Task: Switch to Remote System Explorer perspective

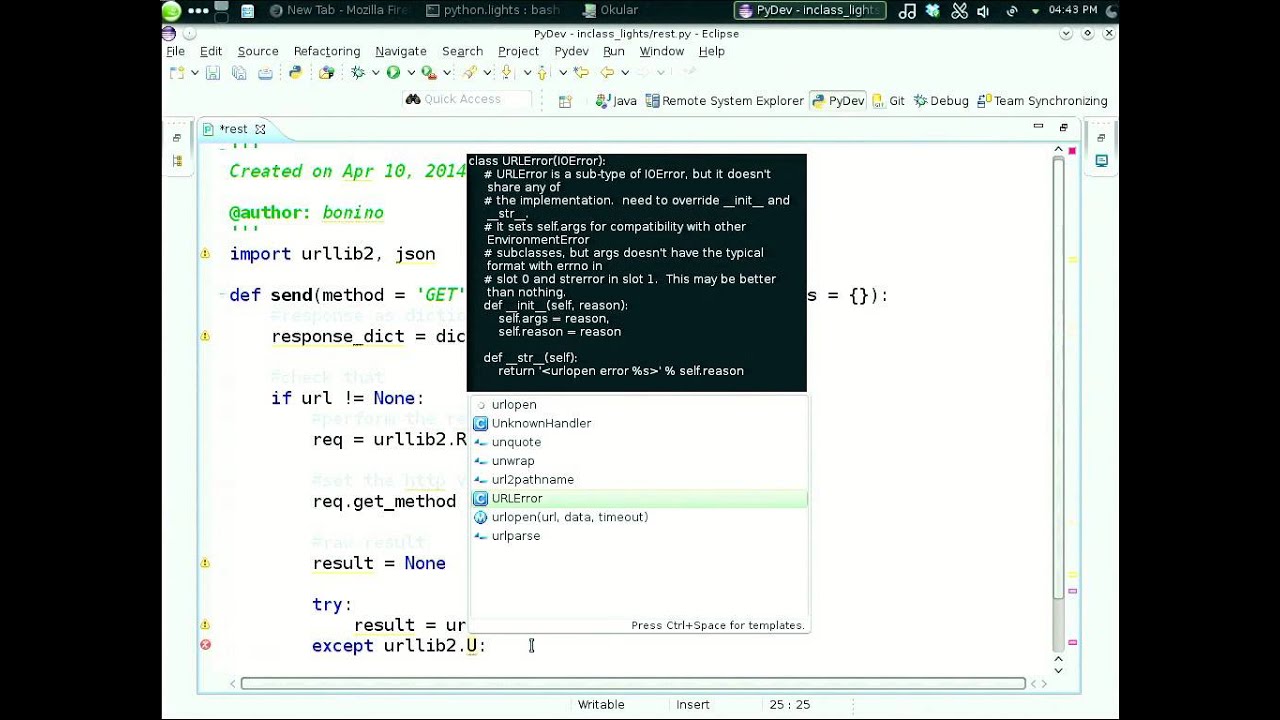Action: click(x=725, y=101)
